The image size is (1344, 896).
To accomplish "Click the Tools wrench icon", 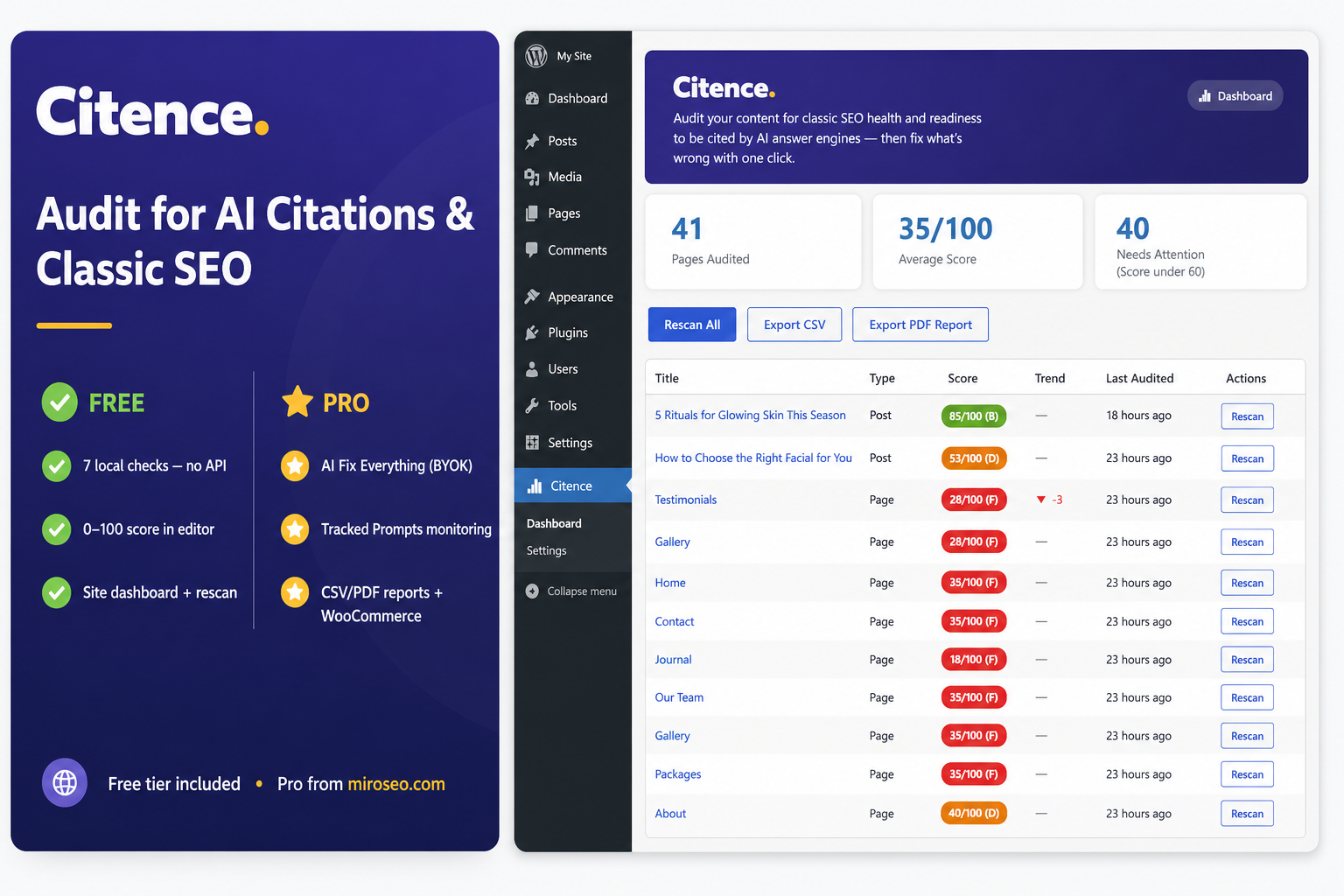I will (532, 405).
